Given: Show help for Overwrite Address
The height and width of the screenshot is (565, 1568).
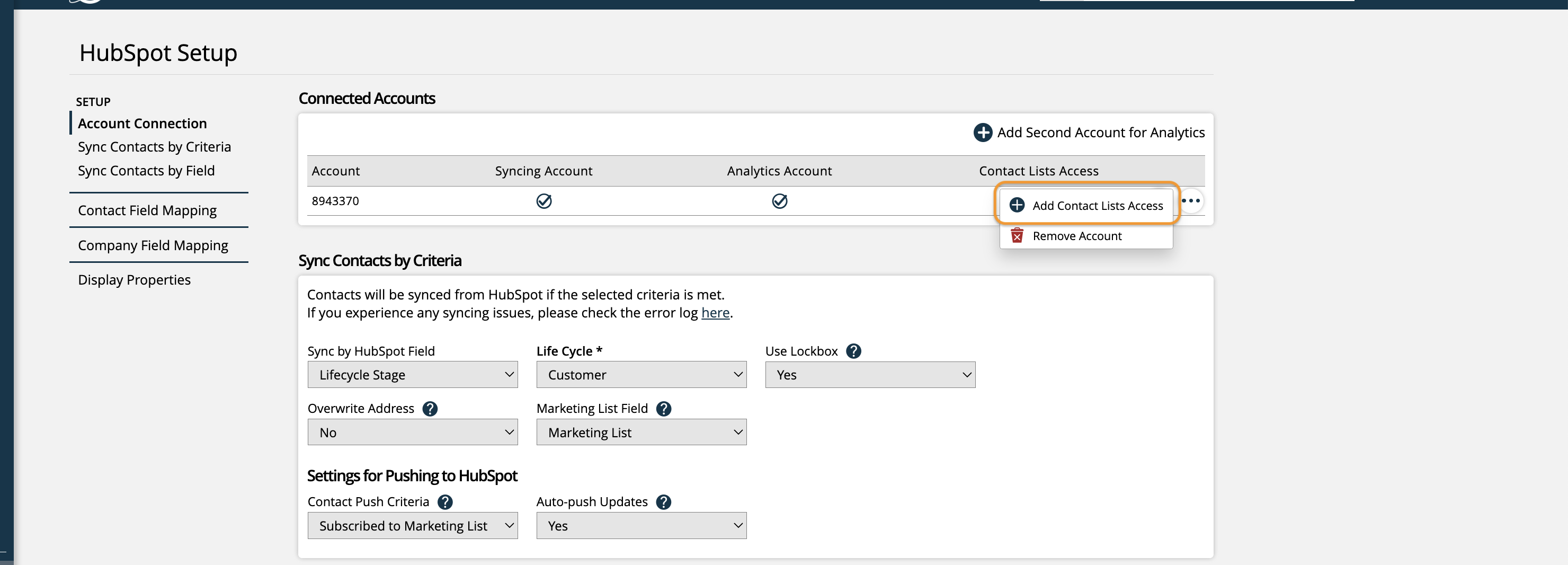Looking at the screenshot, I should (430, 409).
